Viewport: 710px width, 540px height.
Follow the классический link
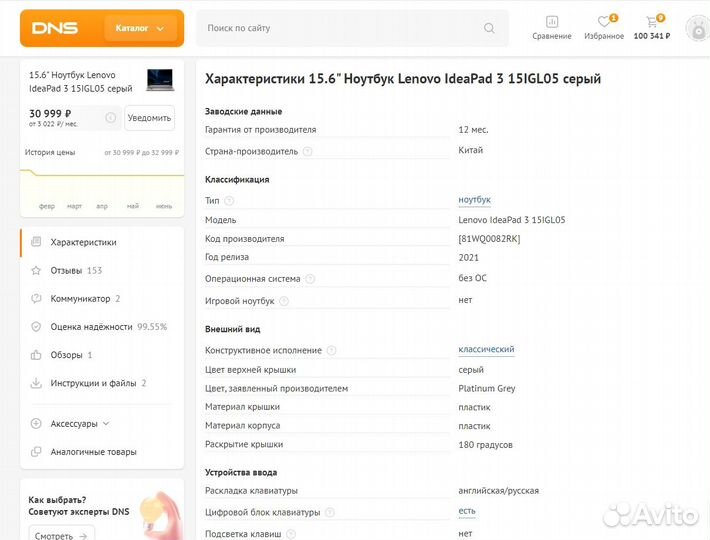point(486,349)
